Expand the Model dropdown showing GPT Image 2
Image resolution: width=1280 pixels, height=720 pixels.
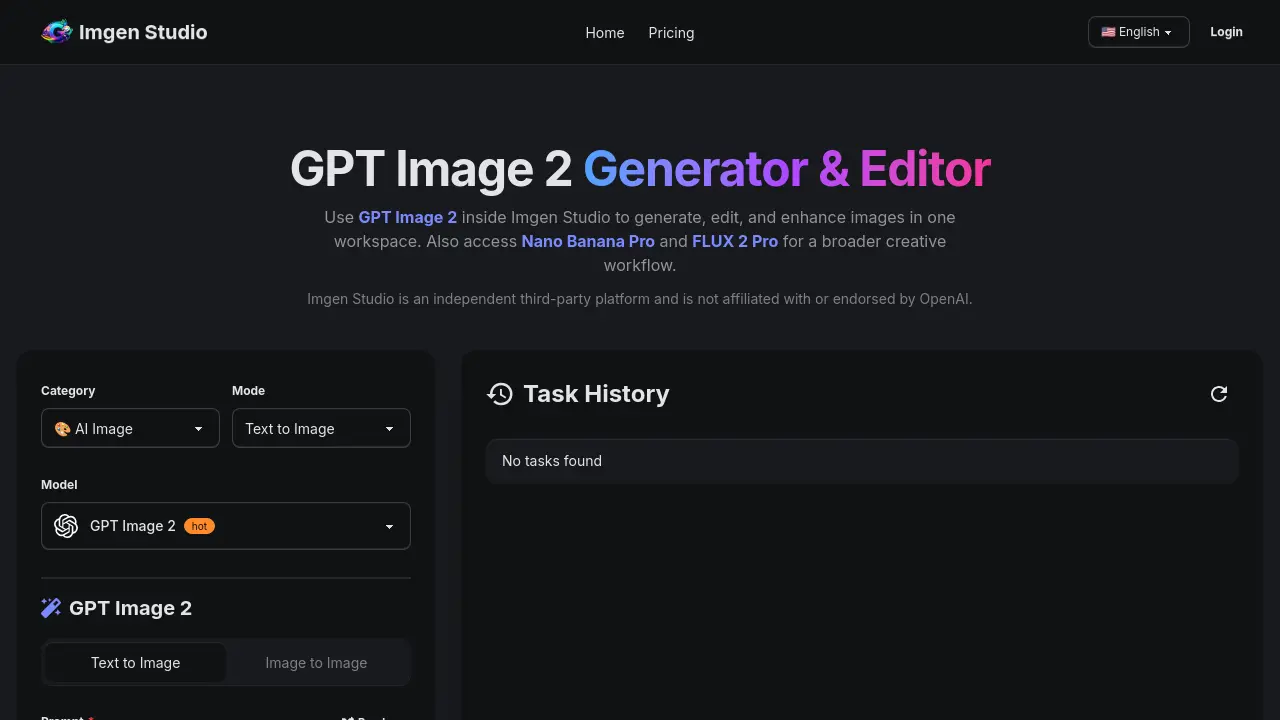(226, 526)
